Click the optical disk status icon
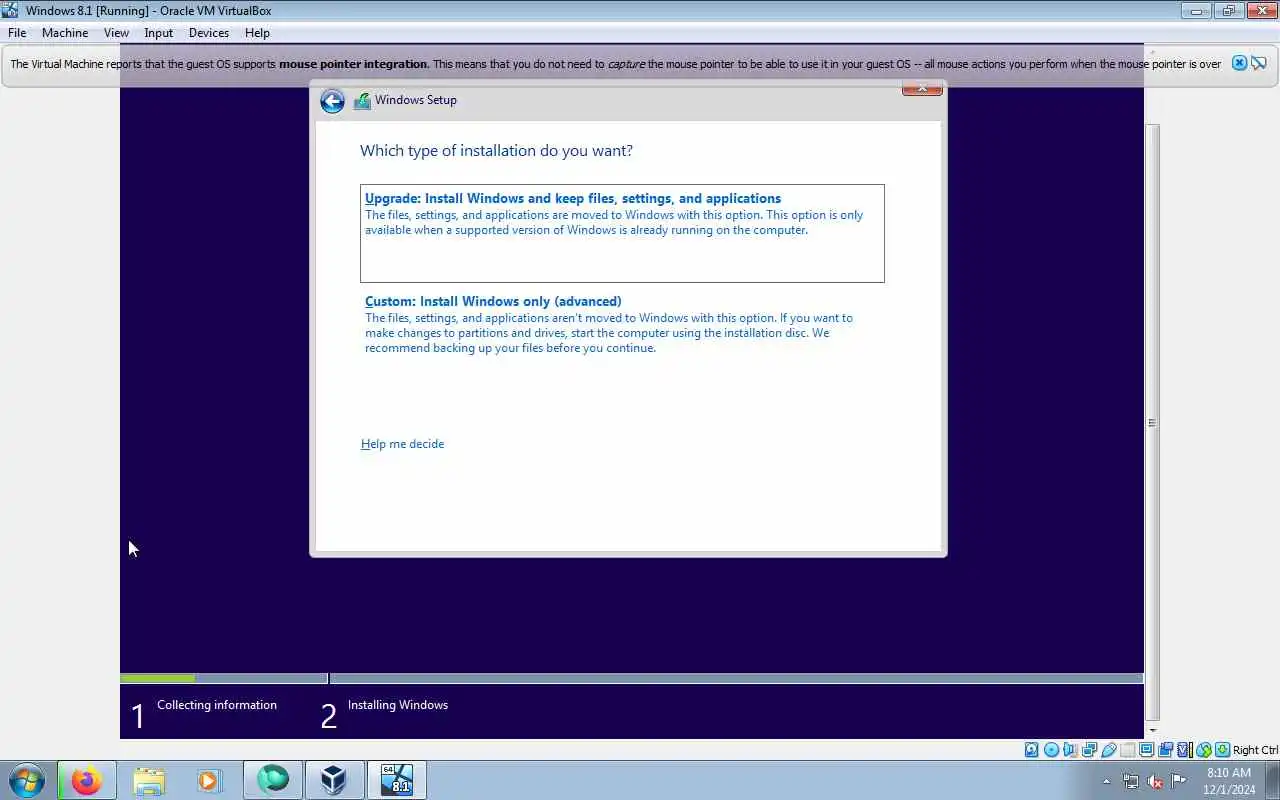The height and width of the screenshot is (800, 1280). pyautogui.click(x=1051, y=750)
